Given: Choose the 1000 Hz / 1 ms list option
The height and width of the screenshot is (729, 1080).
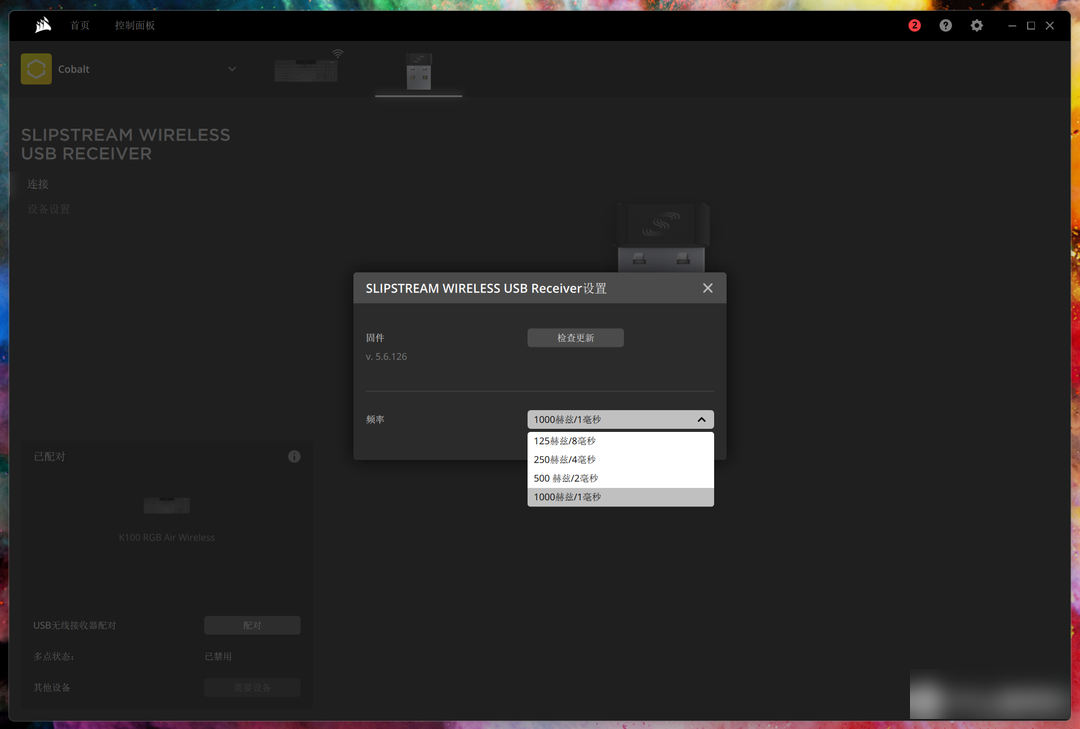Looking at the screenshot, I should 621,497.
